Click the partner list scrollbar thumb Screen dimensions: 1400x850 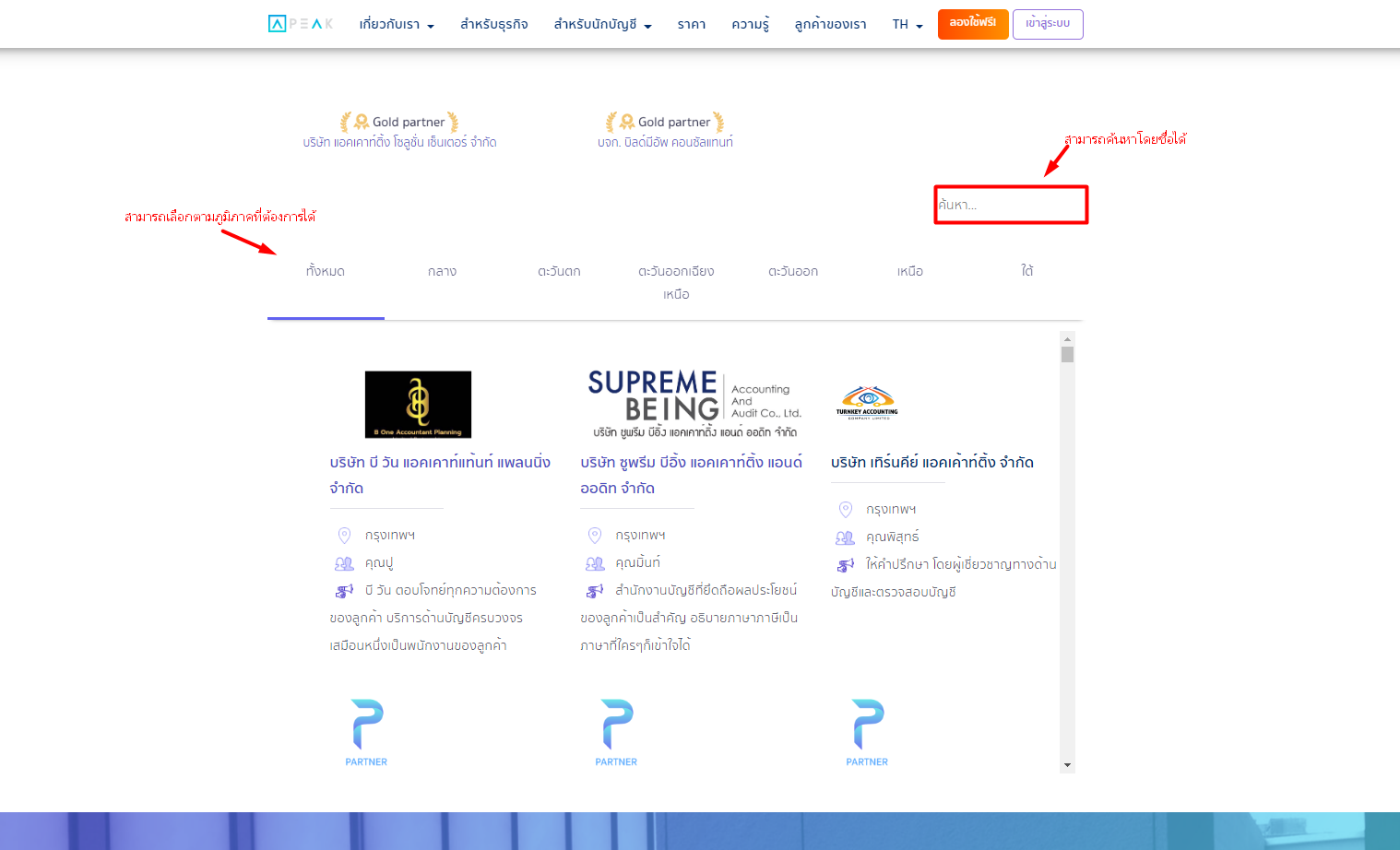(1067, 355)
